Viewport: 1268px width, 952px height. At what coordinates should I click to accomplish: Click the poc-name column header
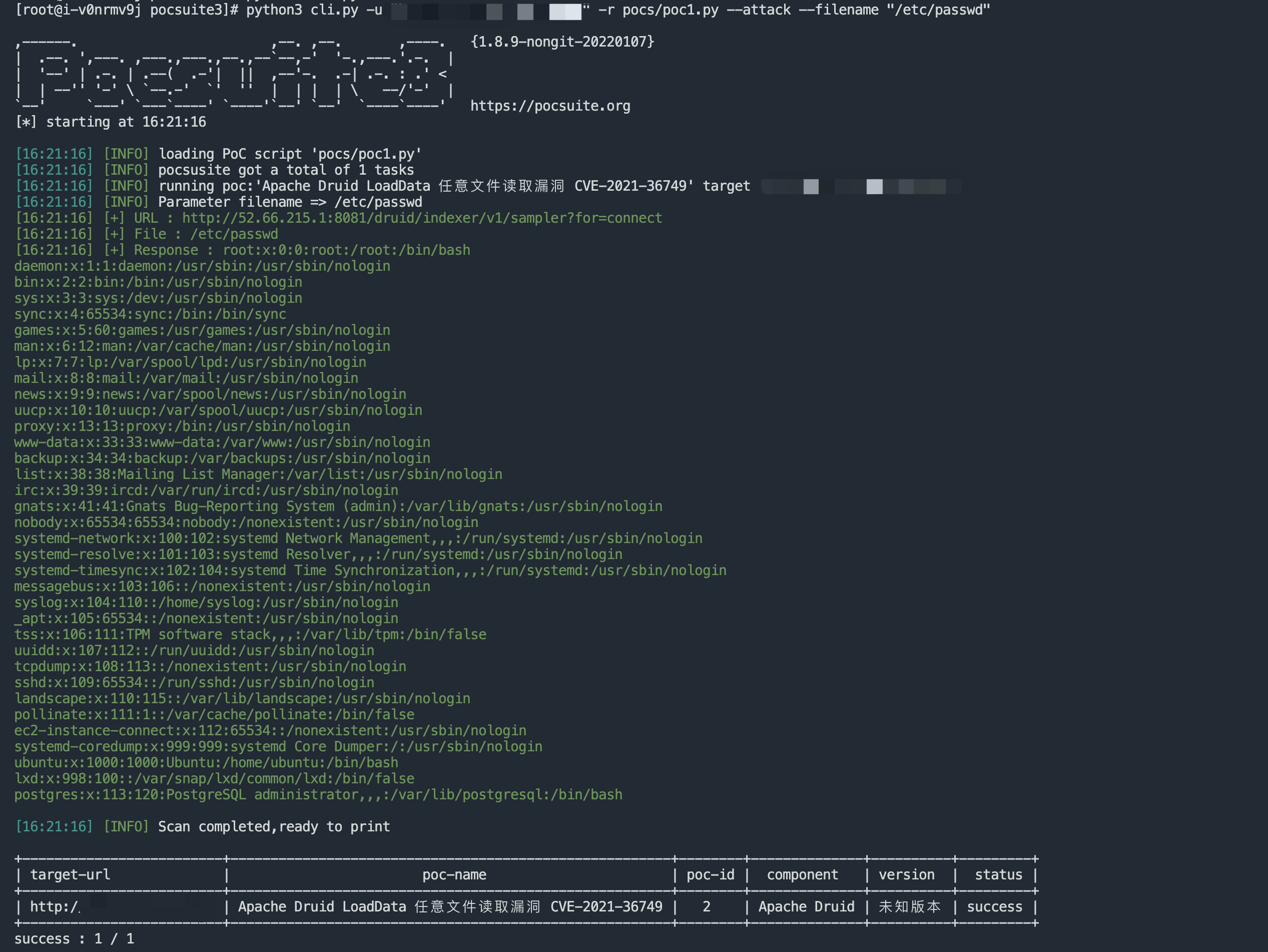click(x=454, y=874)
